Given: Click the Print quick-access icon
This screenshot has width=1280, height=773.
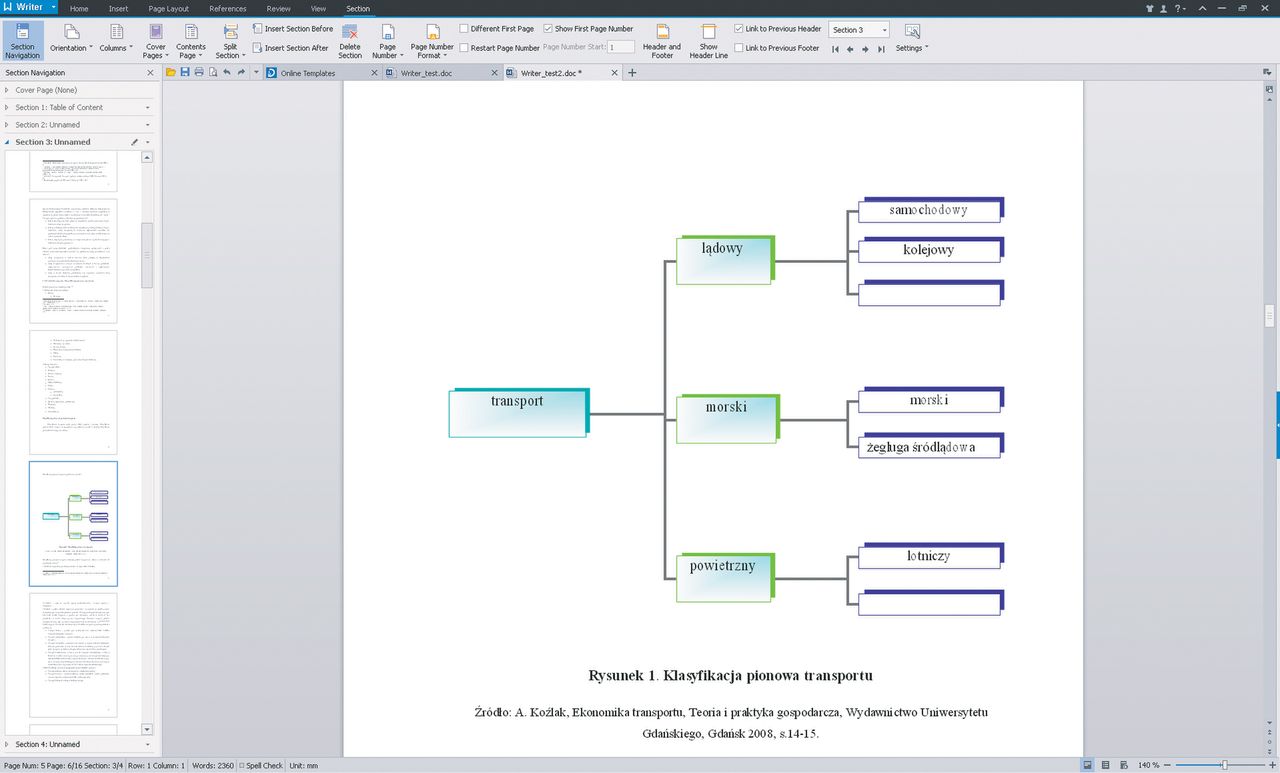Looking at the screenshot, I should pyautogui.click(x=199, y=73).
